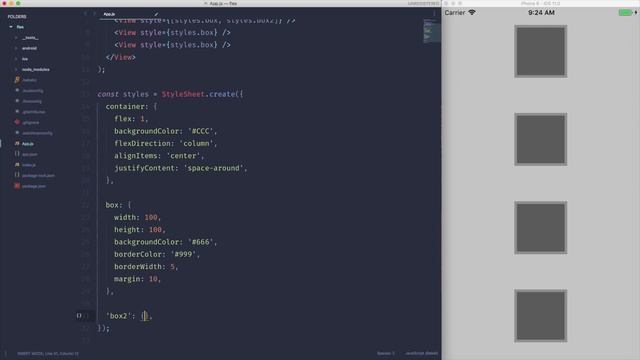Open the .watchmanconfig file name

click(37, 133)
